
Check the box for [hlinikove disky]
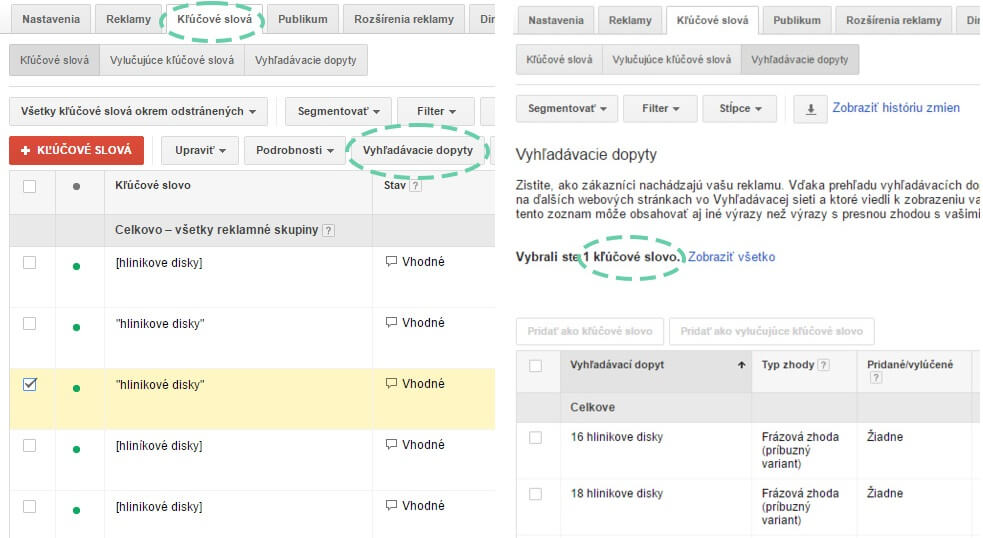[29, 262]
